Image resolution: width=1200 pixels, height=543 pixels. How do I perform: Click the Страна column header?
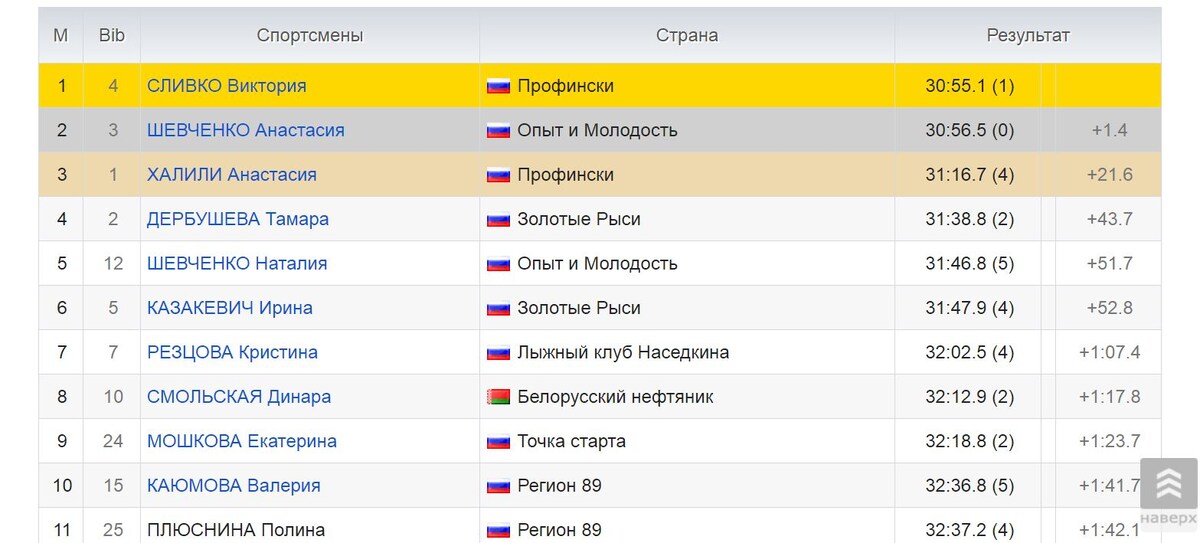pyautogui.click(x=687, y=35)
